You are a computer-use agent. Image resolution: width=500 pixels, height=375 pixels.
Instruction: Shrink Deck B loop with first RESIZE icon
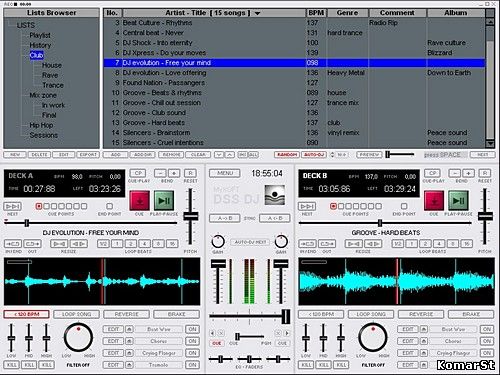click(354, 244)
